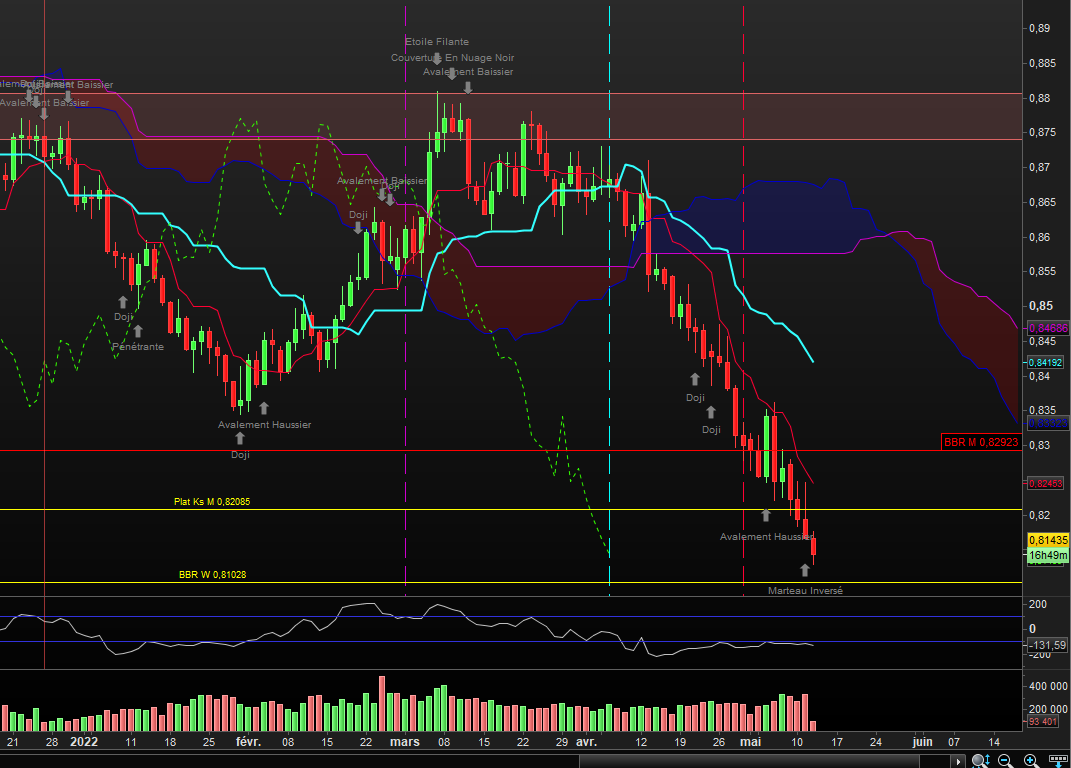
Task: Click the arrow marker above Pénétrante label
Action: tap(137, 331)
